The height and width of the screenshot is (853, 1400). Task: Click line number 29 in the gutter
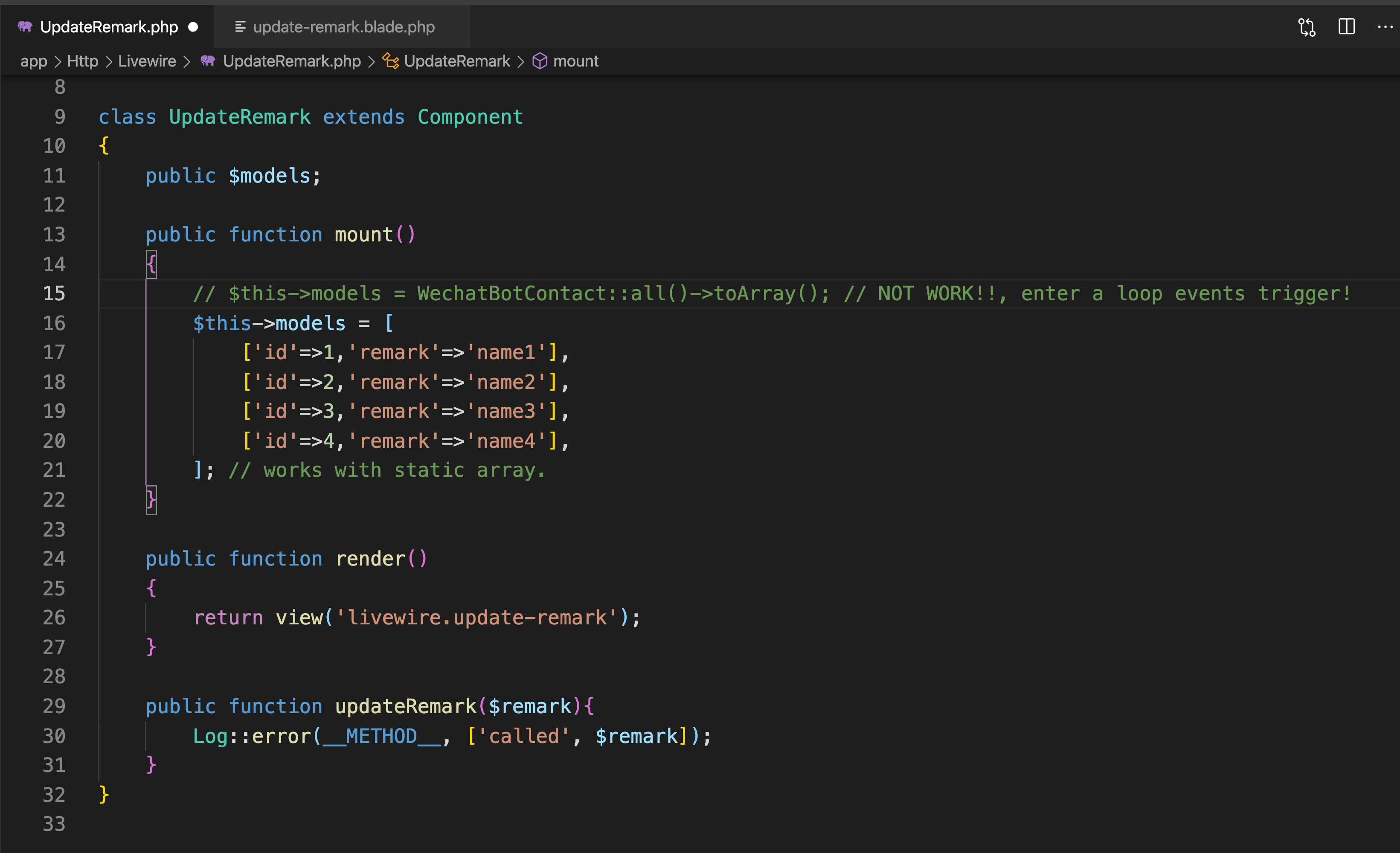pyautogui.click(x=54, y=706)
